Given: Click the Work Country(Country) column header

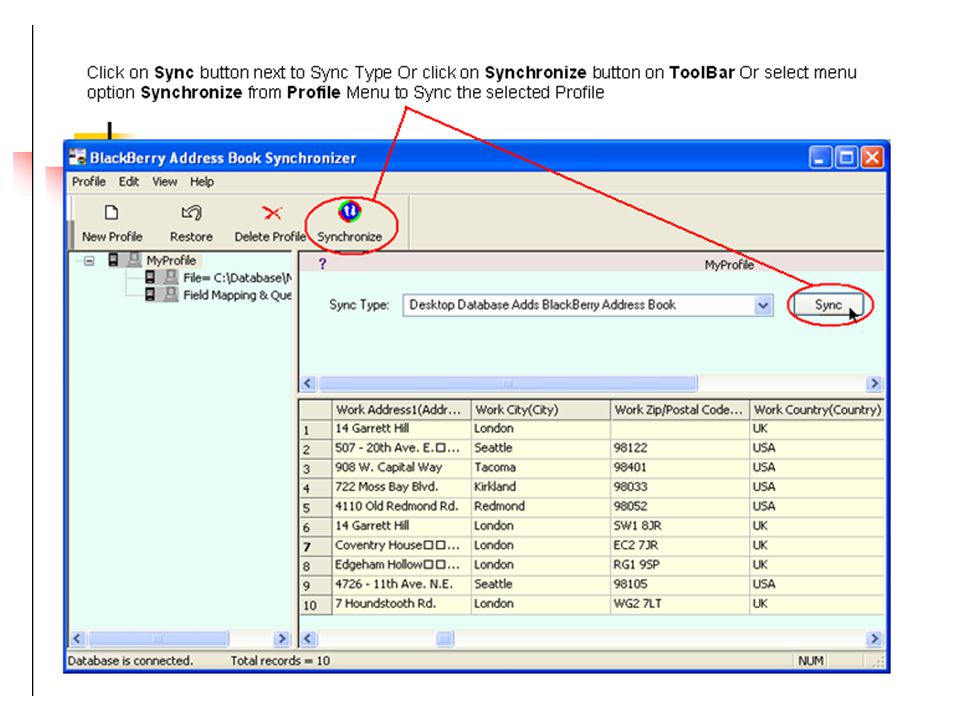Looking at the screenshot, I should pos(817,410).
